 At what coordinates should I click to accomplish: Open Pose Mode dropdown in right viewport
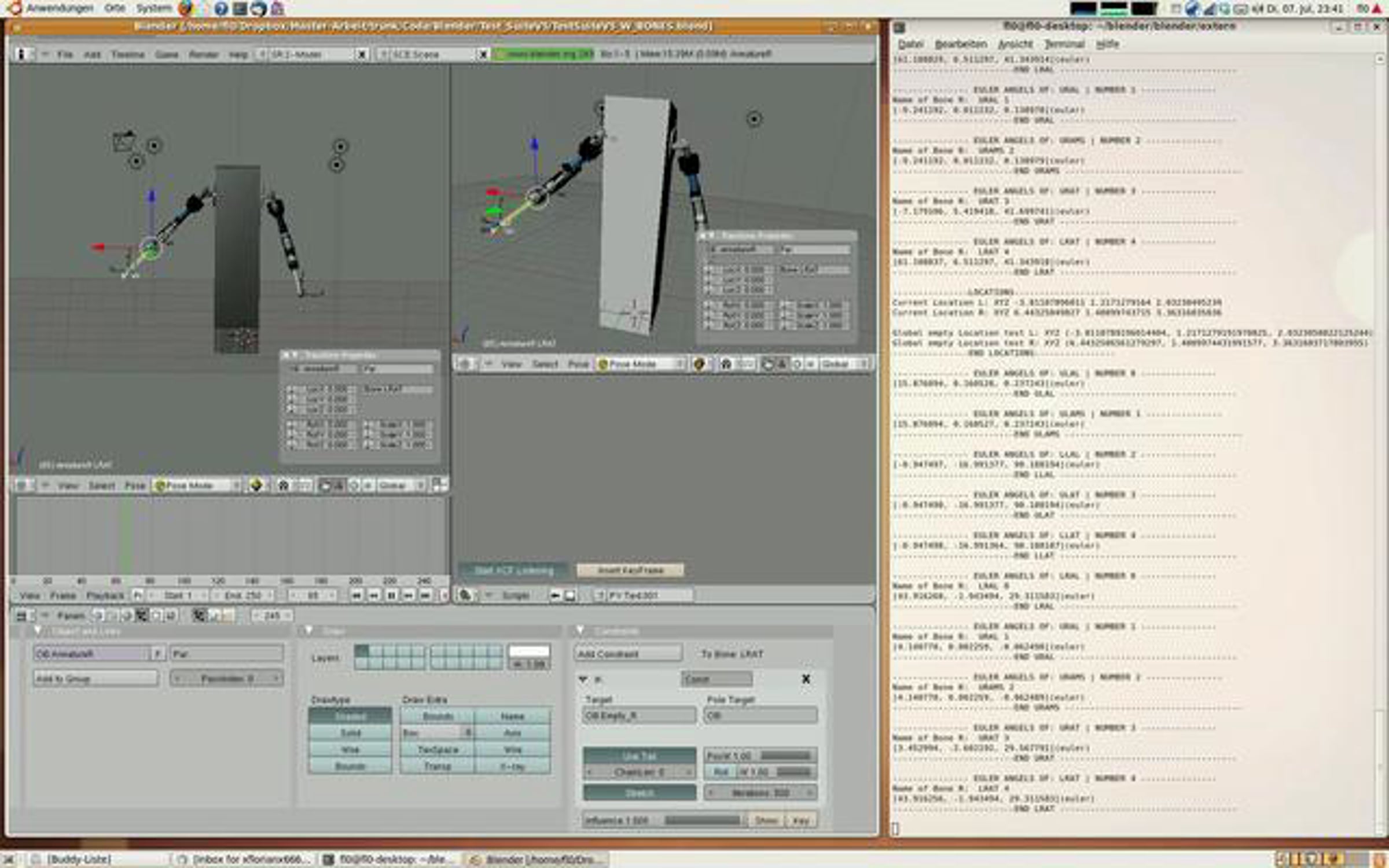[641, 364]
